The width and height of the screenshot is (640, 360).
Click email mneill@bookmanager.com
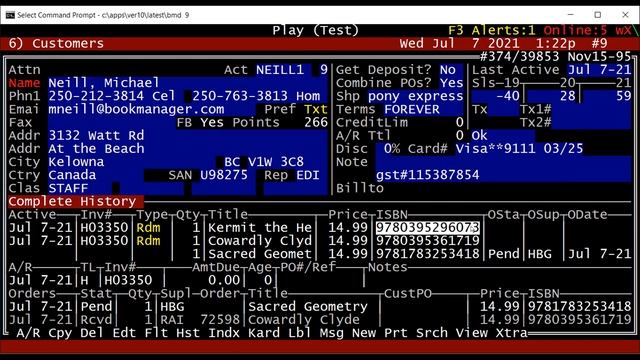pyautogui.click(x=136, y=109)
